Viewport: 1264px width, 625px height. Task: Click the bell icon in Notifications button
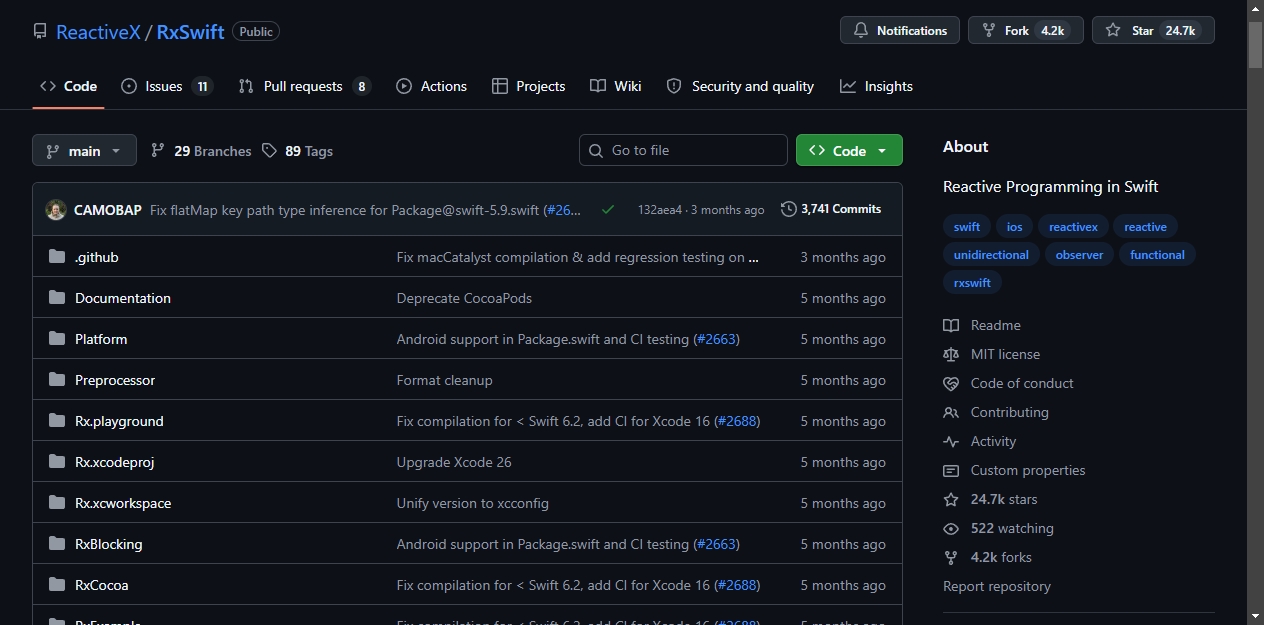[x=861, y=31]
